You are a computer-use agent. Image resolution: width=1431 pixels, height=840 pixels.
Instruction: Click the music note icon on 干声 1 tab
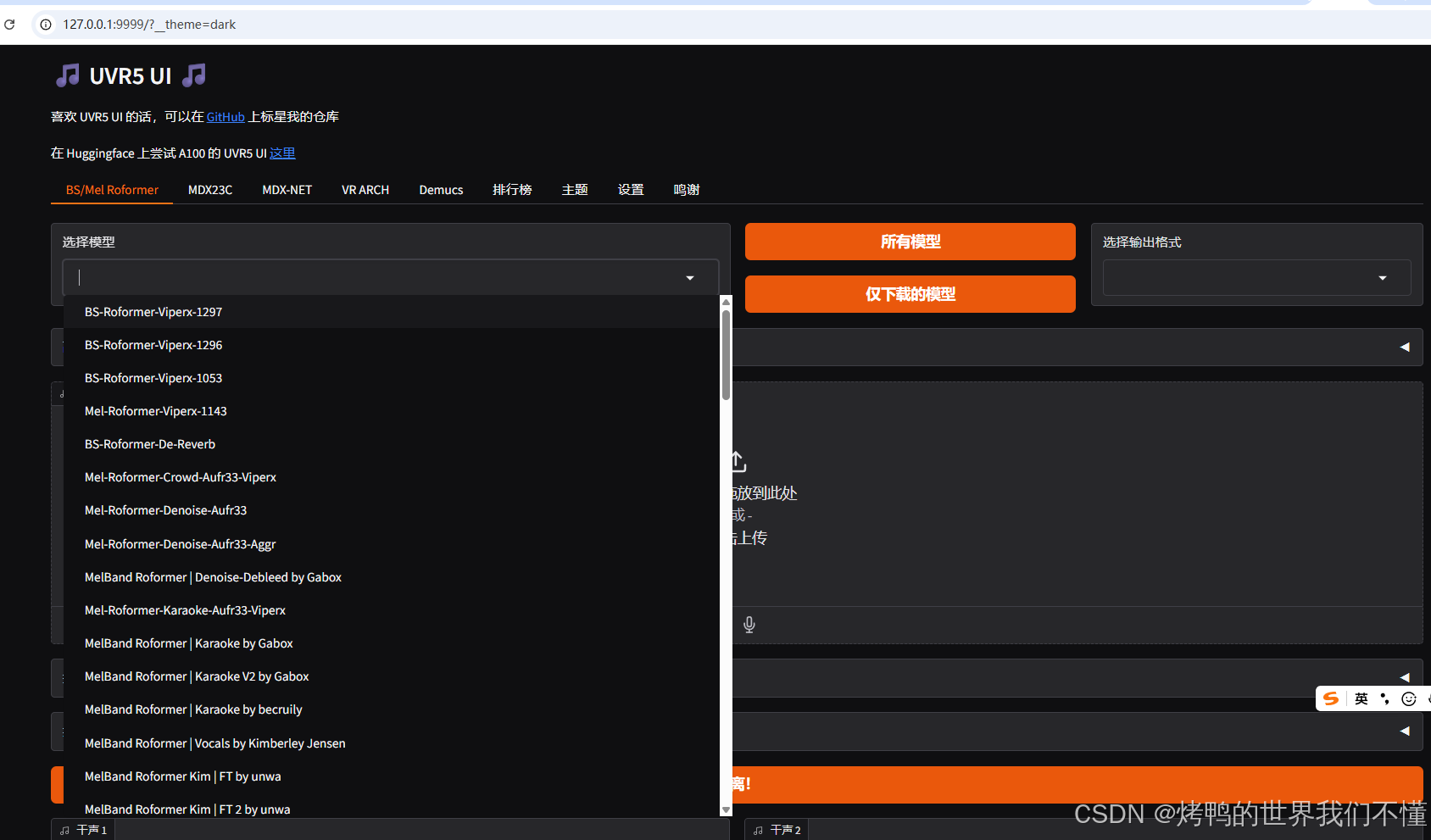click(64, 831)
